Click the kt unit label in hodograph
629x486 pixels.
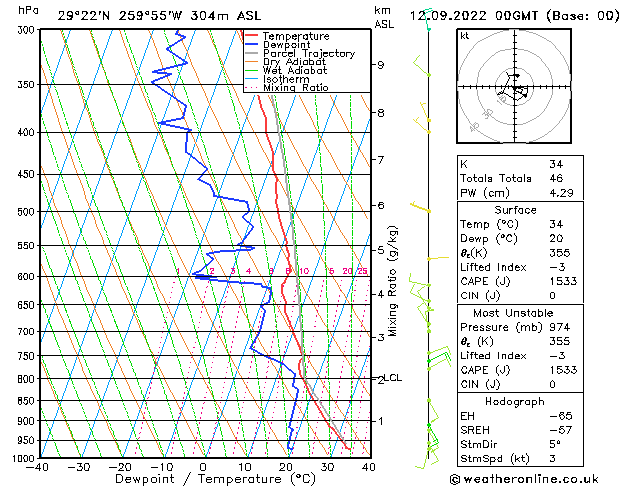(x=465, y=36)
